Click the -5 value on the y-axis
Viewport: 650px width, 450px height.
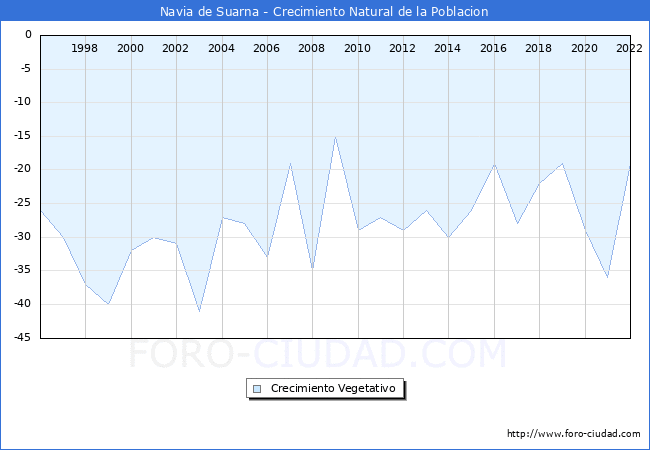pyautogui.click(x=26, y=68)
